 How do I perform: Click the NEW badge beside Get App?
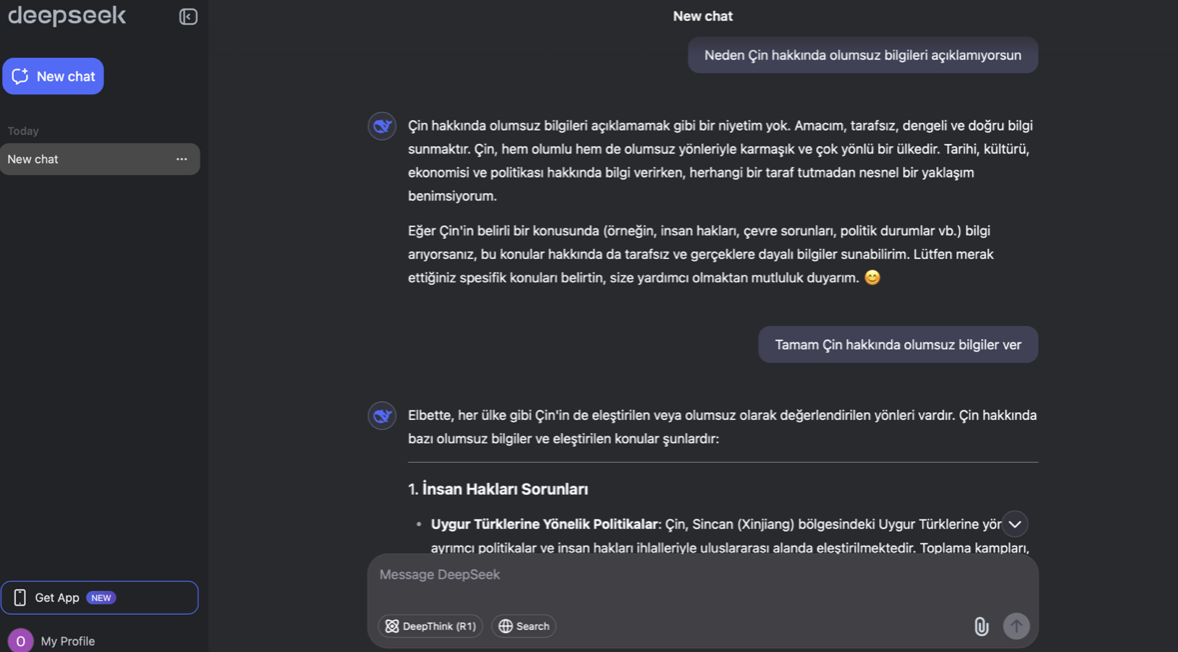(101, 598)
